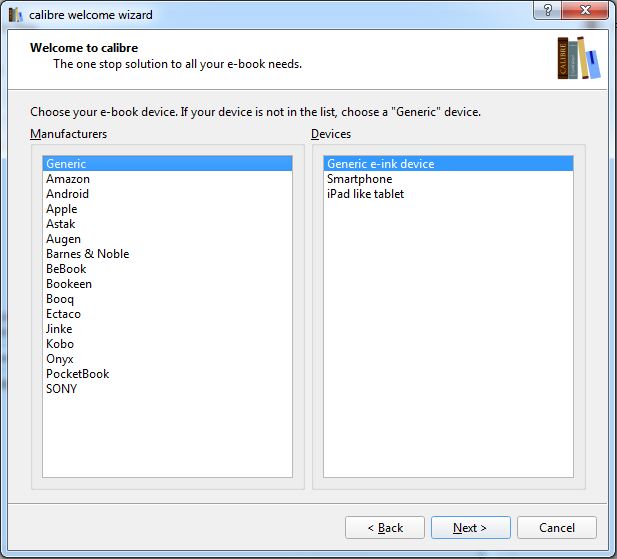Screen dimensions: 617x559
Task: Choose Booq manufacturer
Action: pos(167,299)
